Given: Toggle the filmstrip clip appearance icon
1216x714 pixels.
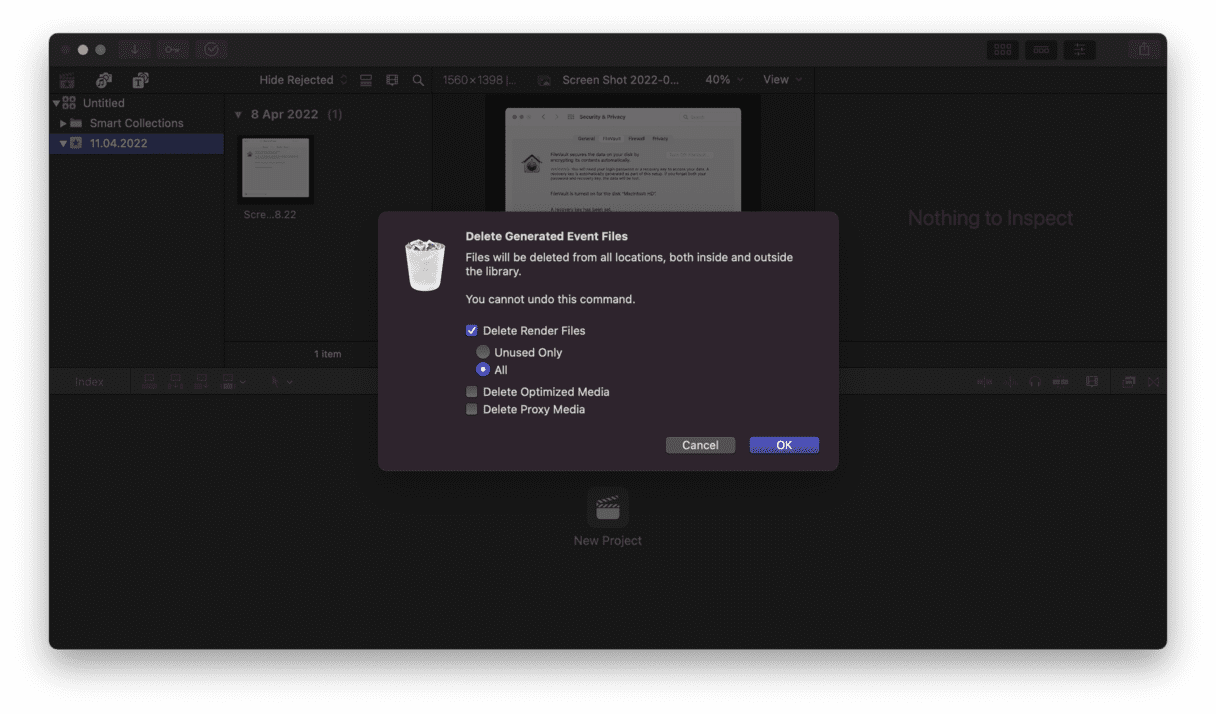Looking at the screenshot, I should (x=392, y=80).
